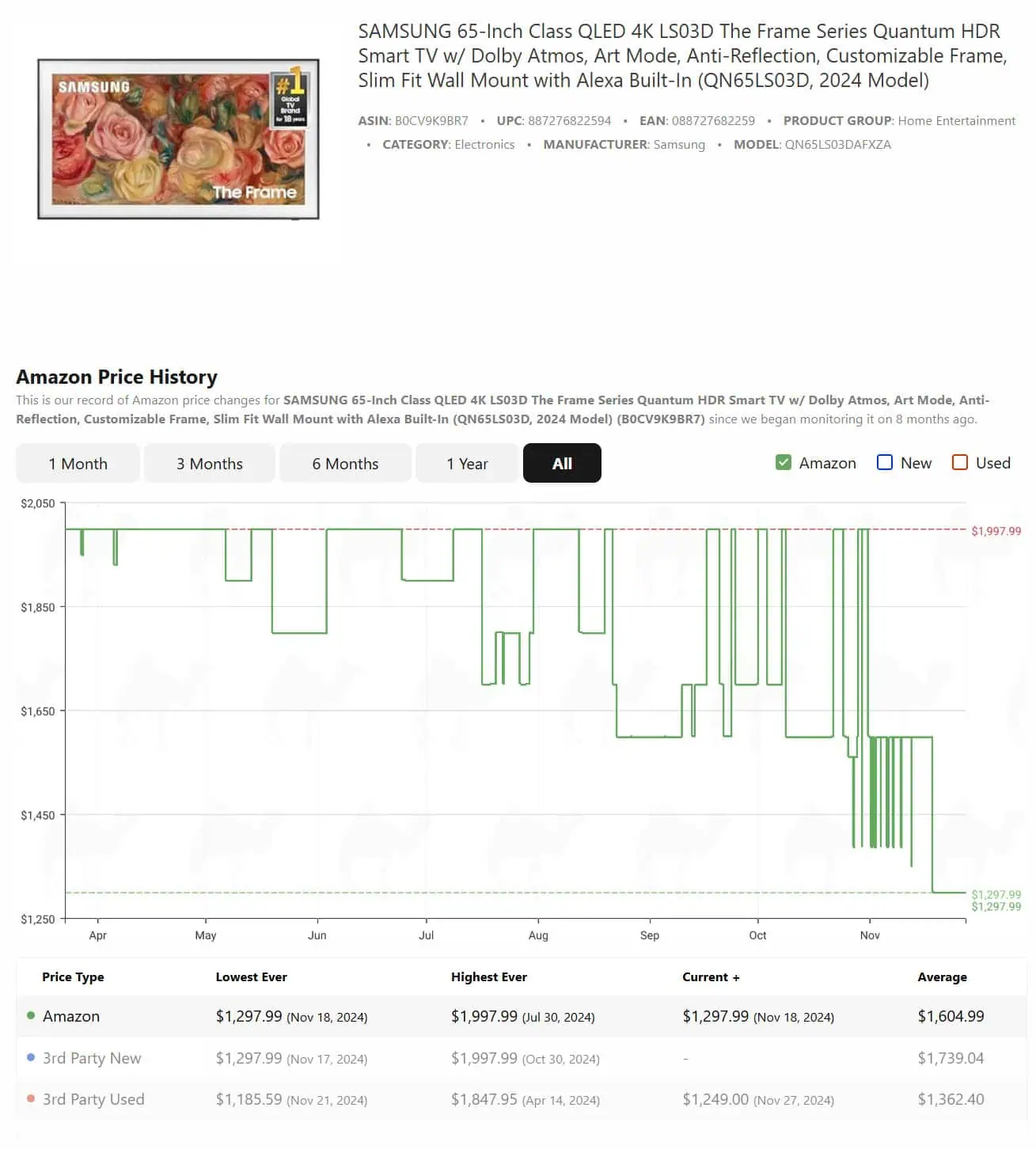Viewport: 1036px width, 1149px height.
Task: Click the $1,997.99 highest price line label
Action: click(x=996, y=531)
